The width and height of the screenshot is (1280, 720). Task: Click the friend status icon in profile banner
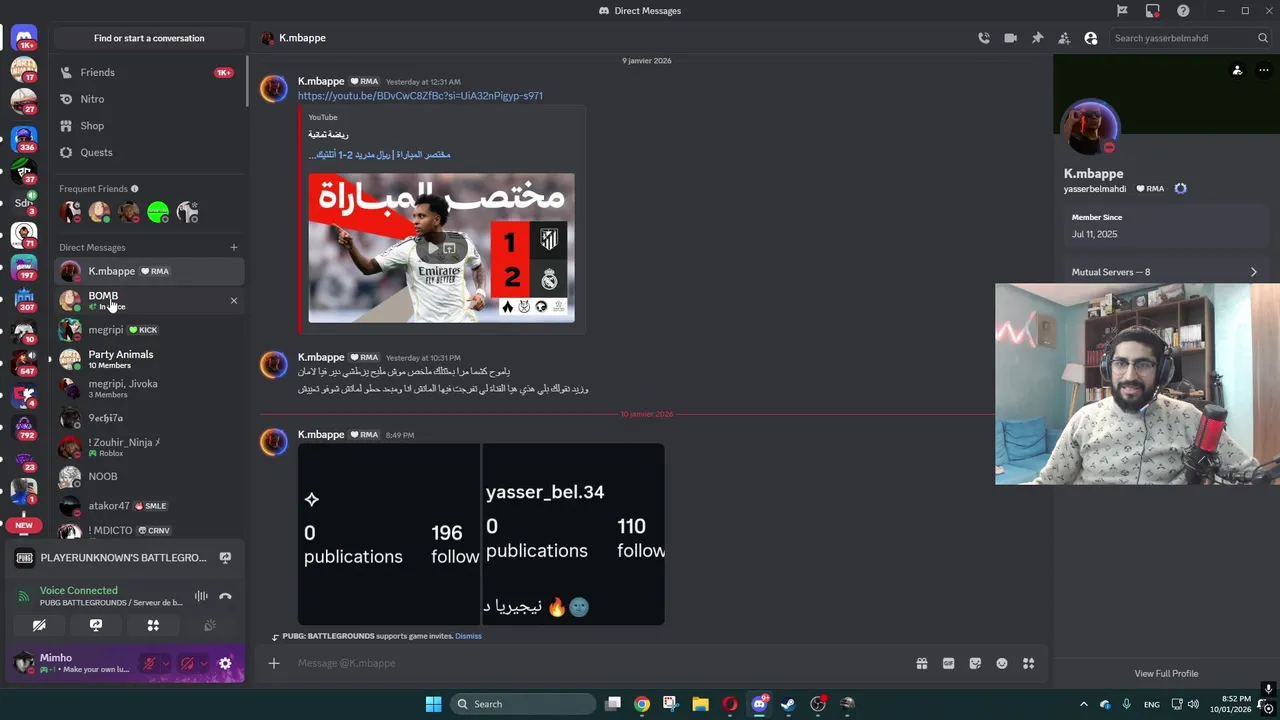click(x=1237, y=70)
